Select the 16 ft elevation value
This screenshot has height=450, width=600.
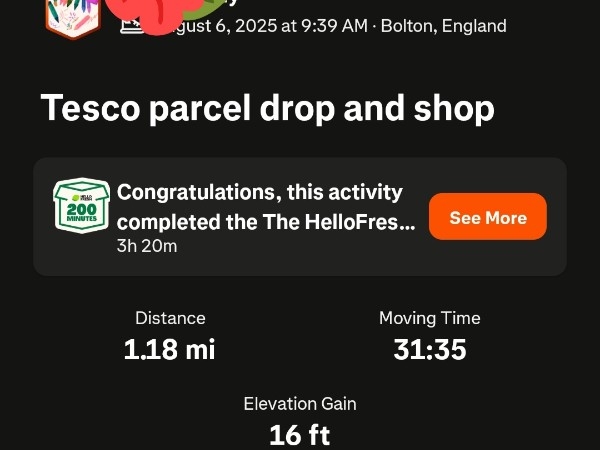[300, 435]
